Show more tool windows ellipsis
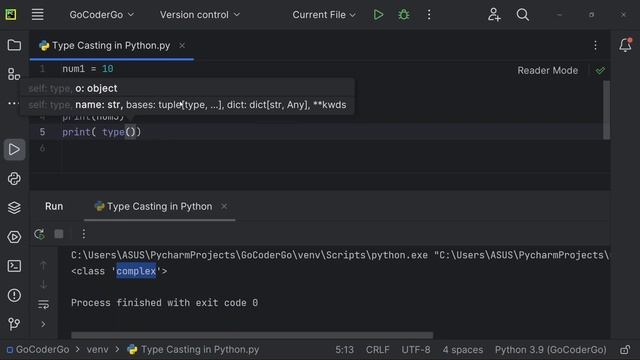Screen dimensions: 640x360 (x=13, y=103)
